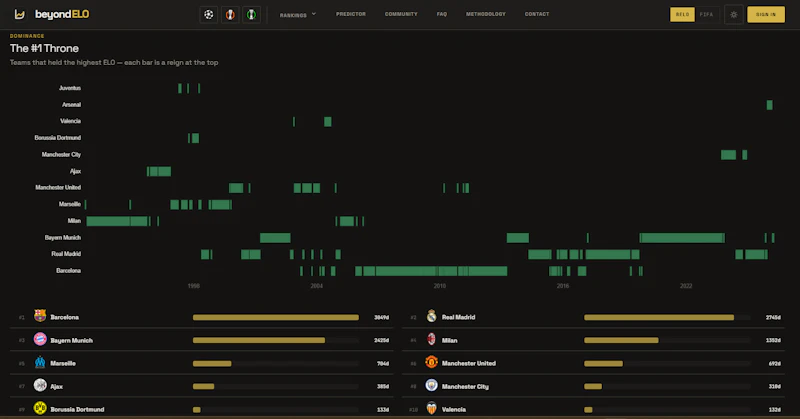Click the Valencia club crest
This screenshot has height=419, width=800.
pyautogui.click(x=432, y=408)
